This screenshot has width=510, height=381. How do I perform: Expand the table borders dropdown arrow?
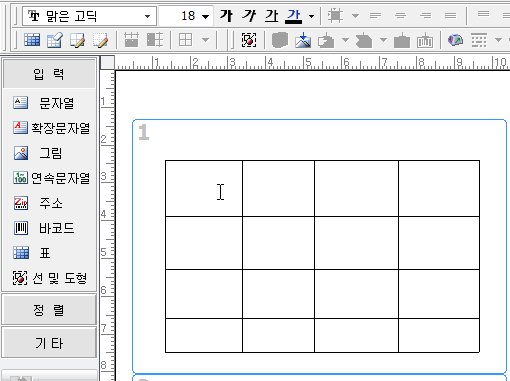[206, 40]
